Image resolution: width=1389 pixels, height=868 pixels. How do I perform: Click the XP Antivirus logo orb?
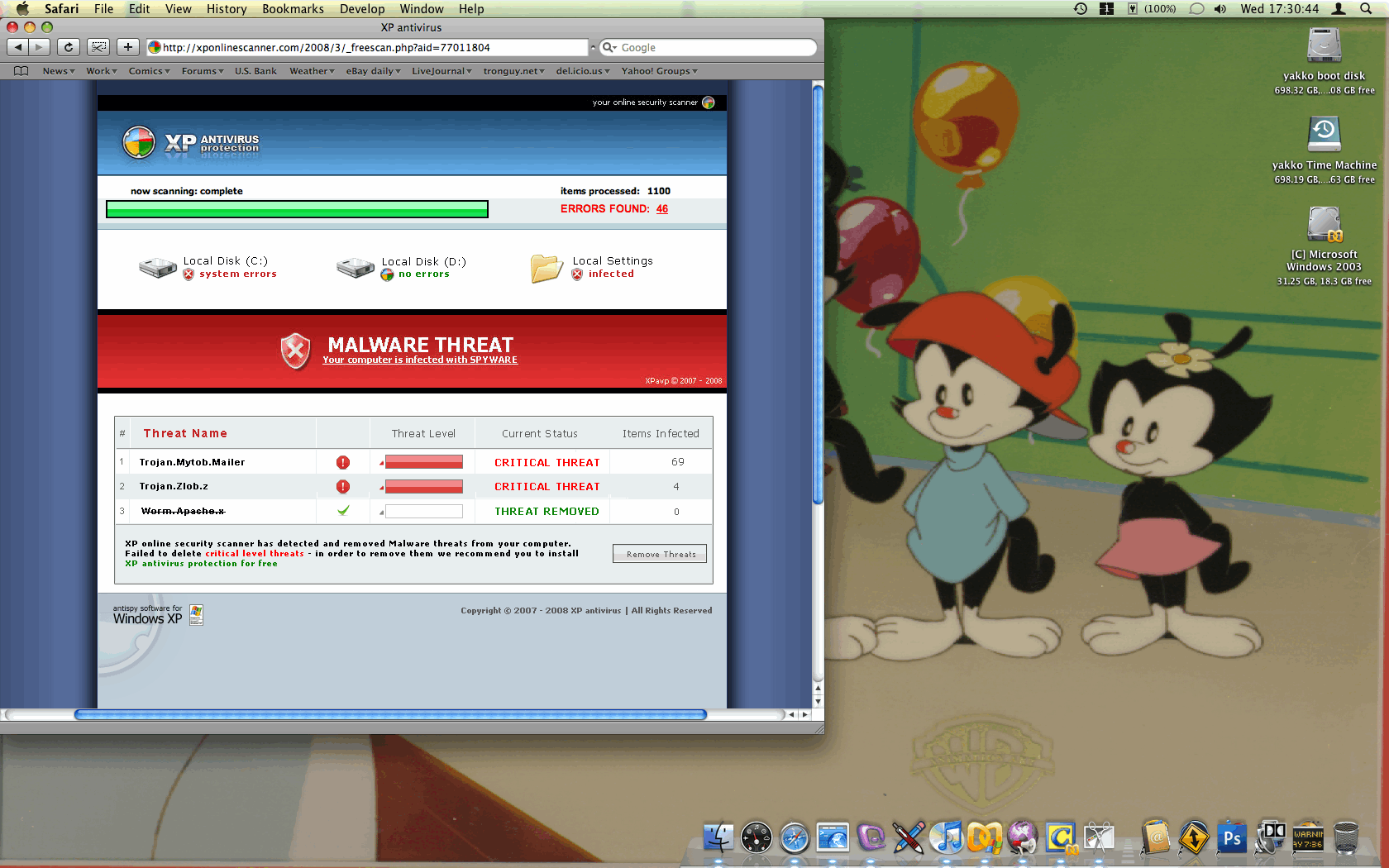pyautogui.click(x=139, y=142)
